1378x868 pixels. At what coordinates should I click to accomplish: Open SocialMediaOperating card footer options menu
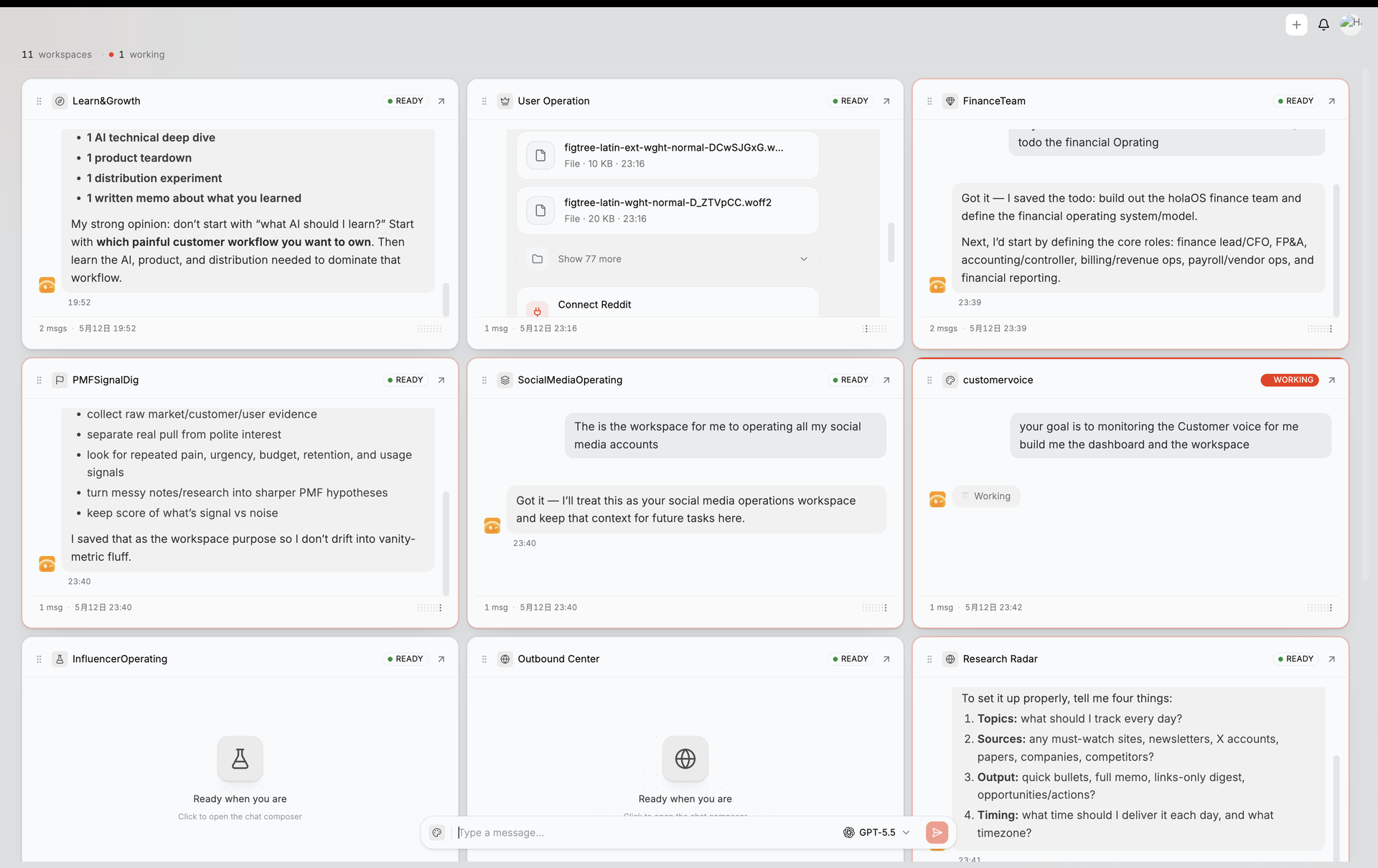point(885,608)
